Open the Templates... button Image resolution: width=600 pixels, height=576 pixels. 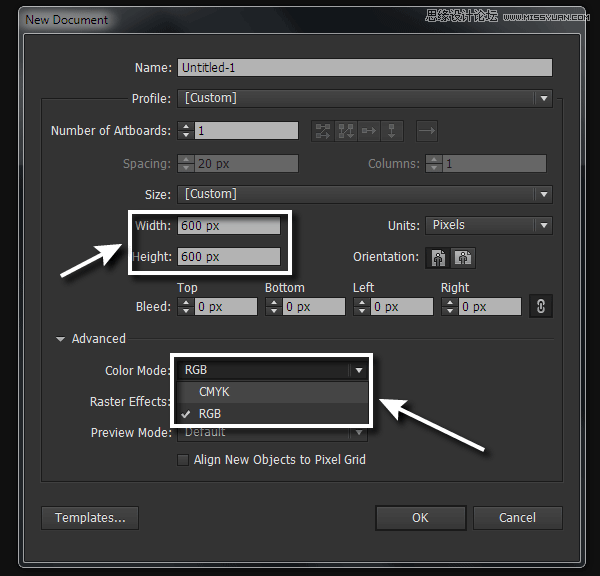[x=90, y=517]
